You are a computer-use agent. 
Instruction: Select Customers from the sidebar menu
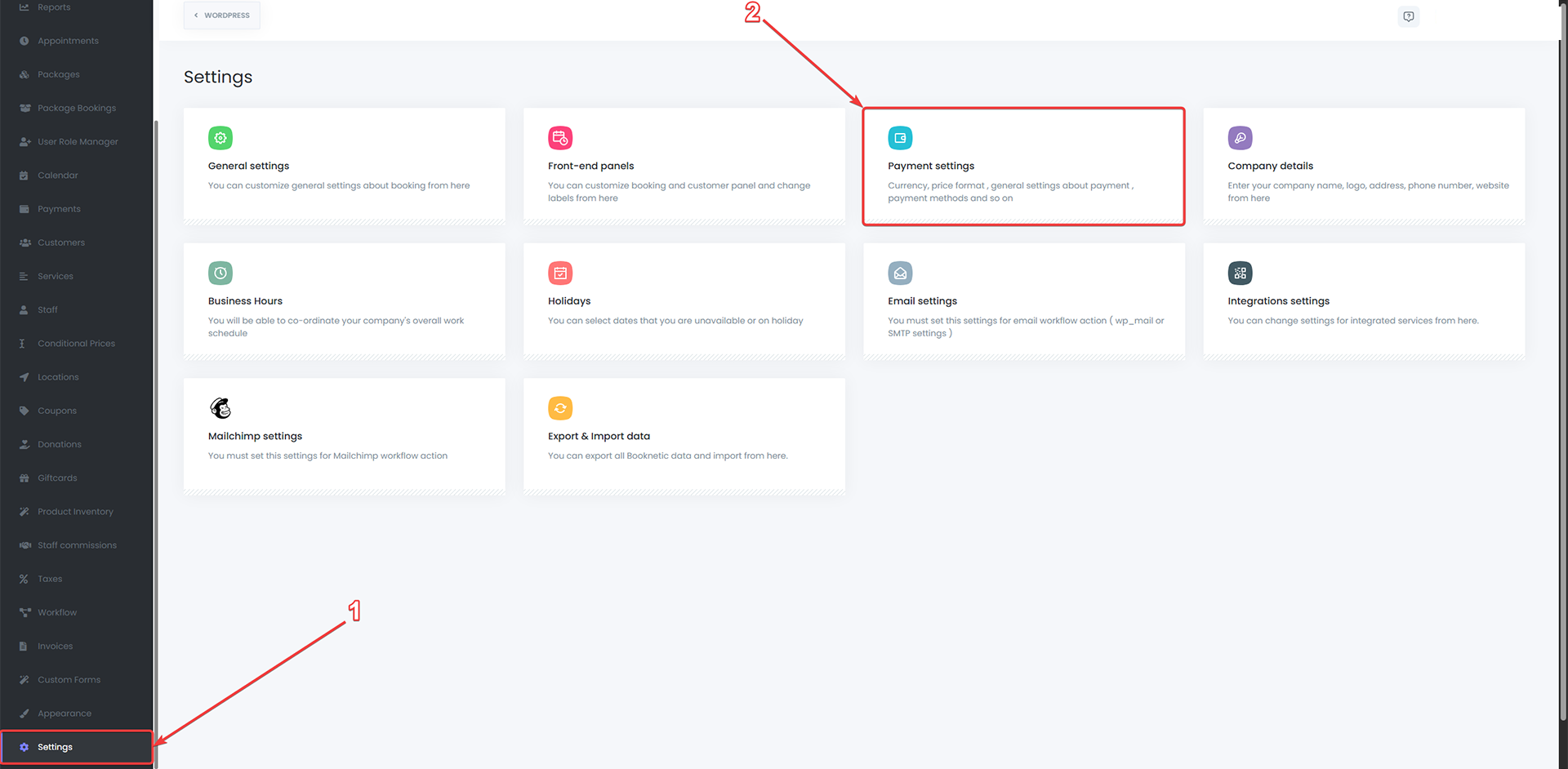[x=61, y=242]
